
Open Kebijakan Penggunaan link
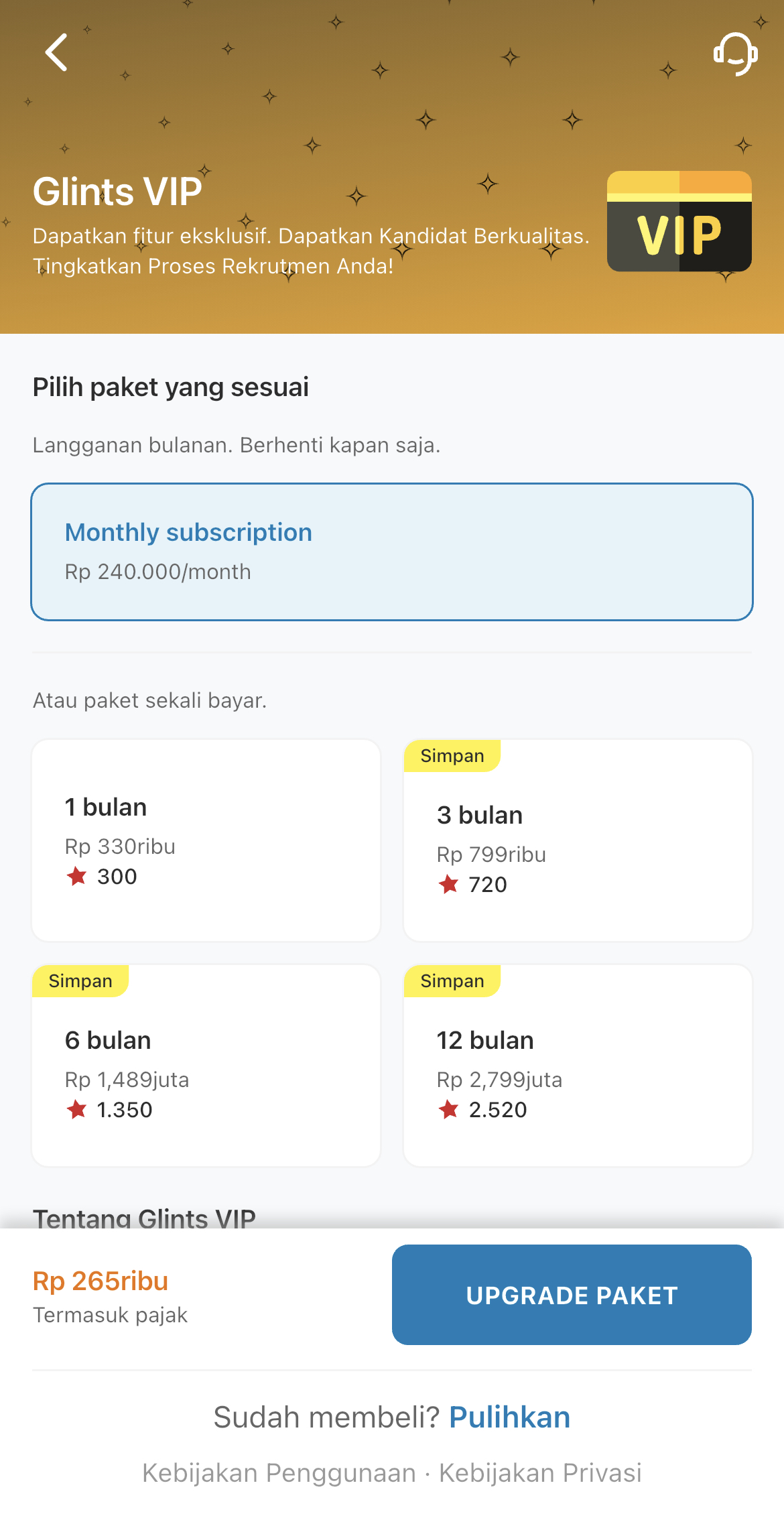click(279, 1473)
